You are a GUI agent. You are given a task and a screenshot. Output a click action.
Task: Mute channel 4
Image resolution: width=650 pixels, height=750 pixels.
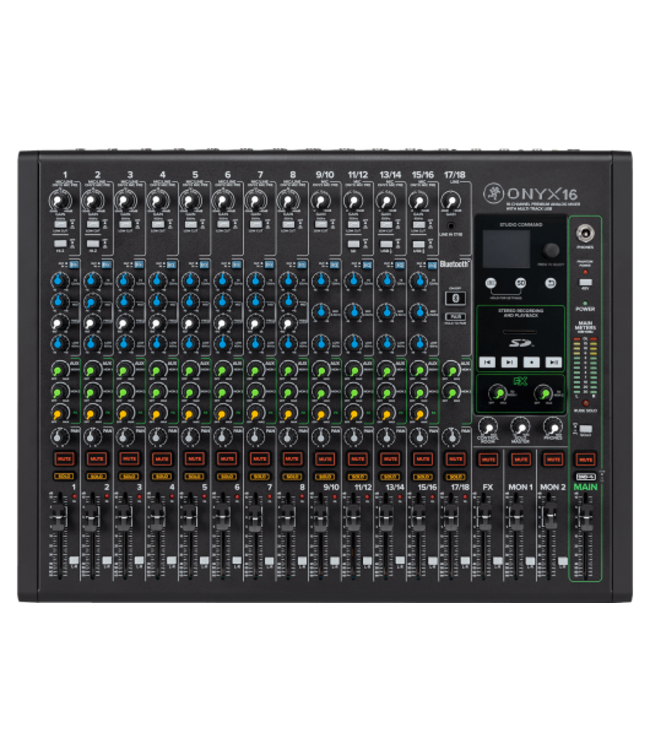pos(162,459)
